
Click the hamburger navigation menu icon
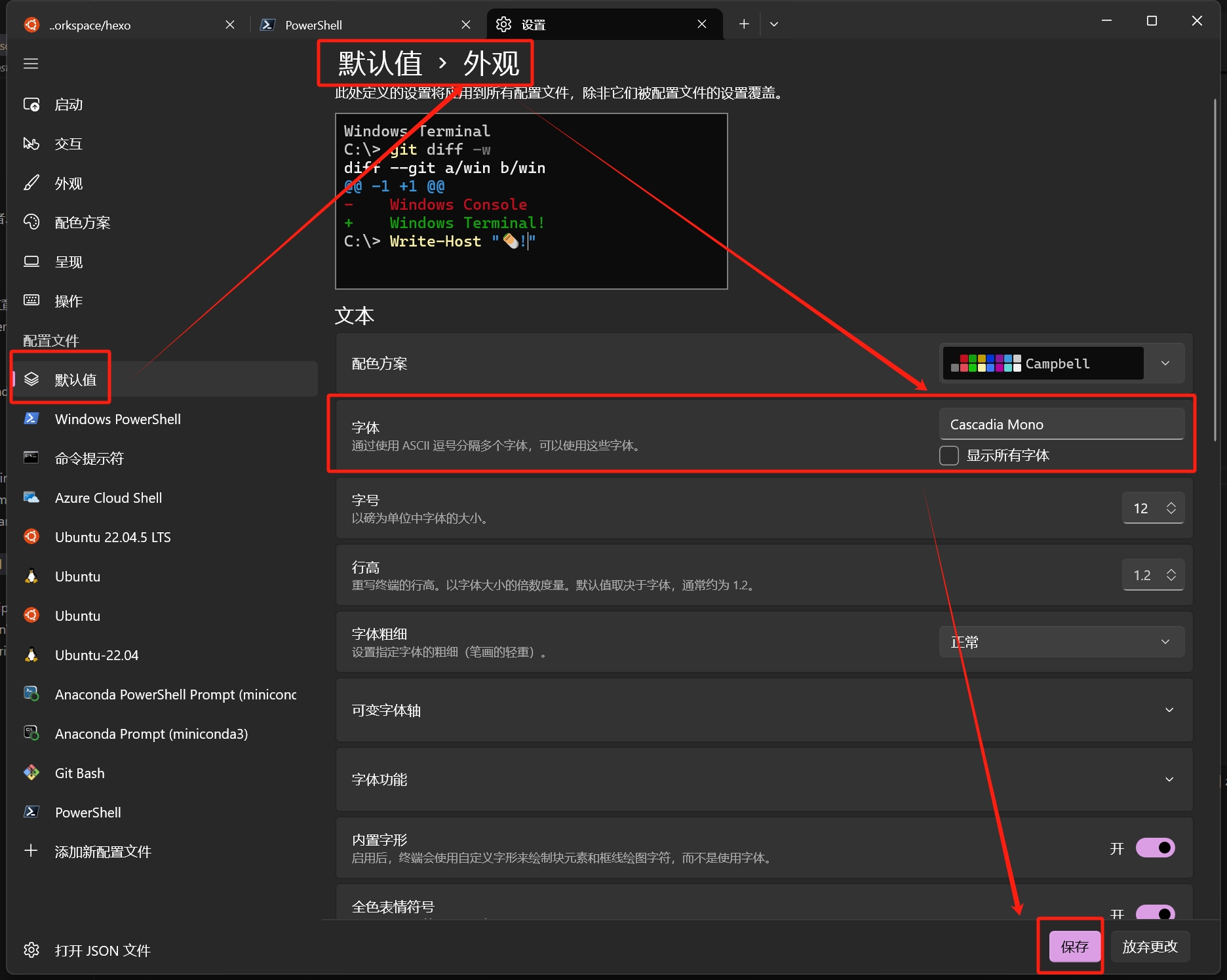click(31, 64)
